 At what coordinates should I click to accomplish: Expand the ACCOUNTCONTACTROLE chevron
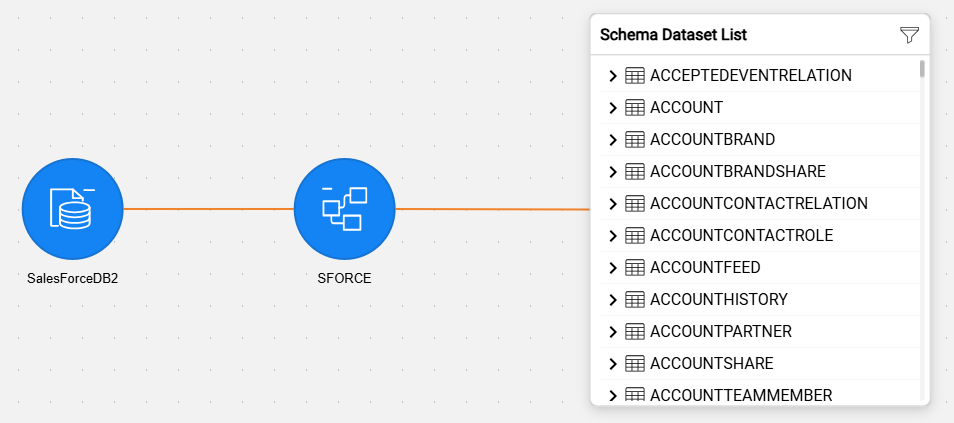pyautogui.click(x=613, y=236)
